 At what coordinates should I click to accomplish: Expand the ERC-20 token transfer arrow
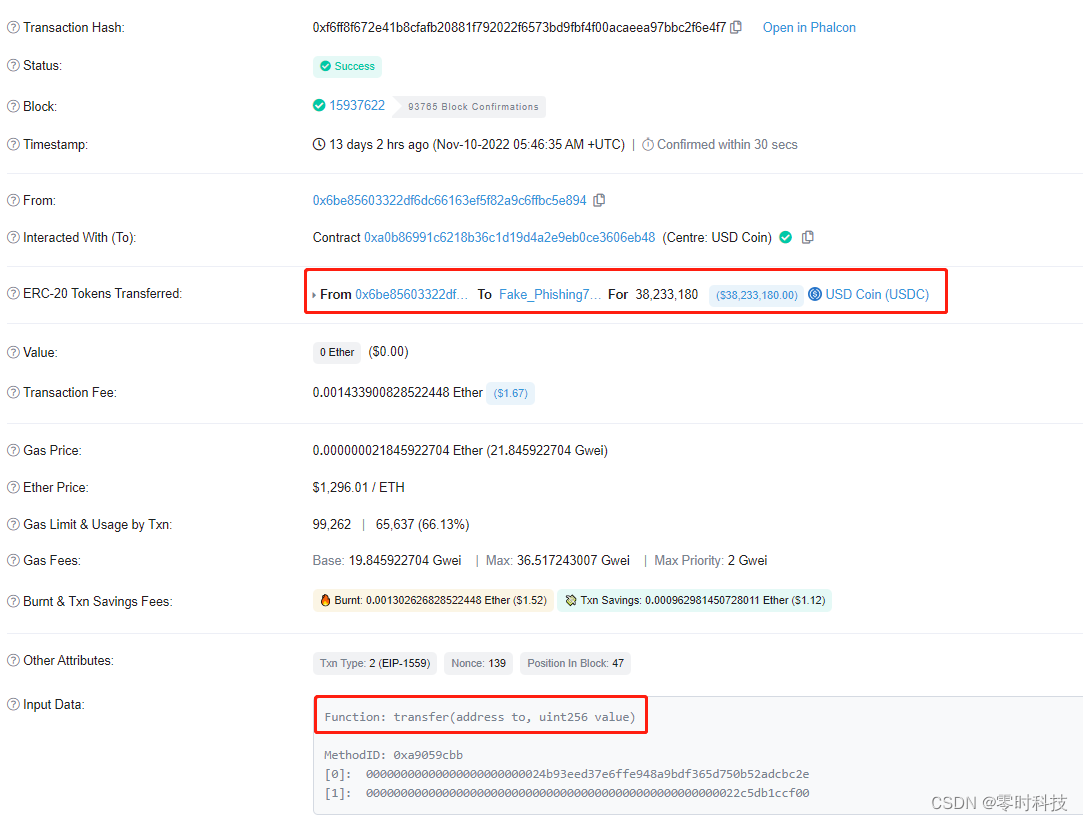point(314,295)
